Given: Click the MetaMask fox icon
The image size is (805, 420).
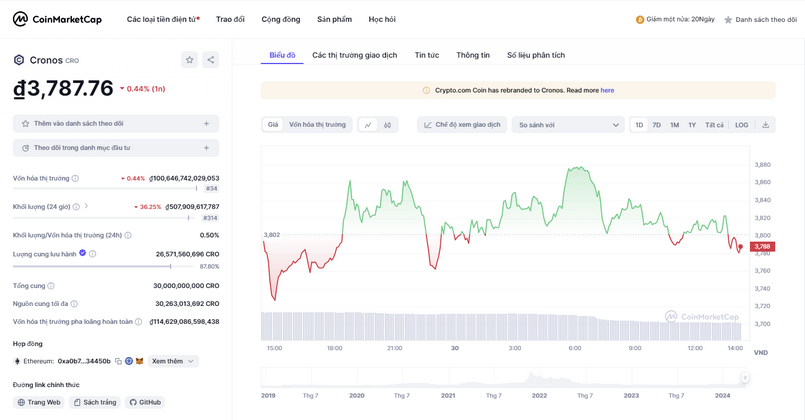Looking at the screenshot, I should [140, 361].
